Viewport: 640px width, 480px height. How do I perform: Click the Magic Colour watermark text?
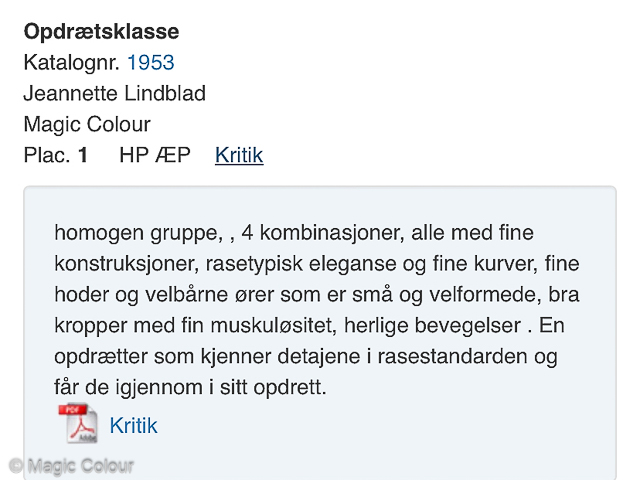click(x=81, y=466)
